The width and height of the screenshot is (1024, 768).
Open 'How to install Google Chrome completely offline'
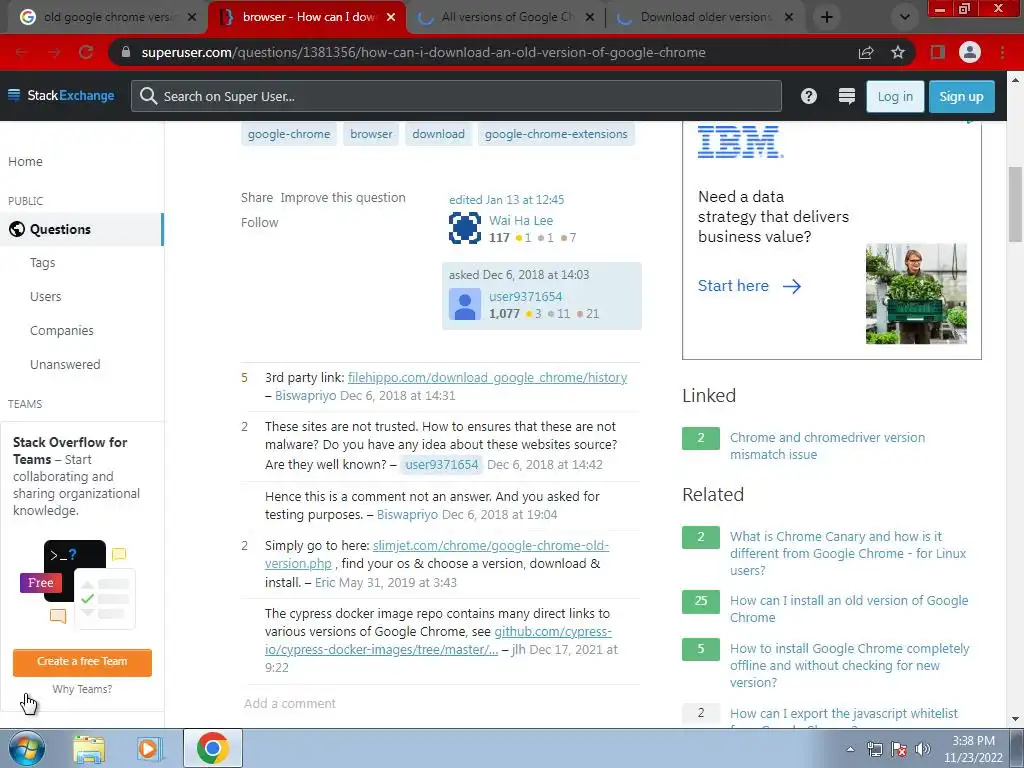tap(850, 665)
